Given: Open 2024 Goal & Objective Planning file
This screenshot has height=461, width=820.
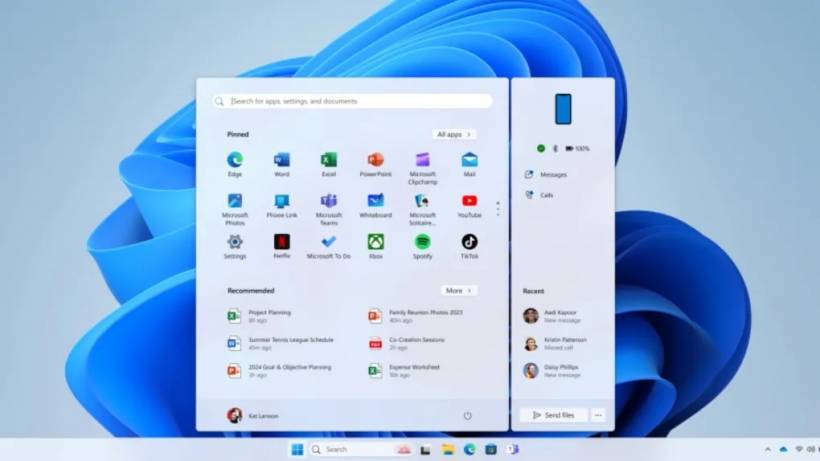Looking at the screenshot, I should [x=279, y=371].
